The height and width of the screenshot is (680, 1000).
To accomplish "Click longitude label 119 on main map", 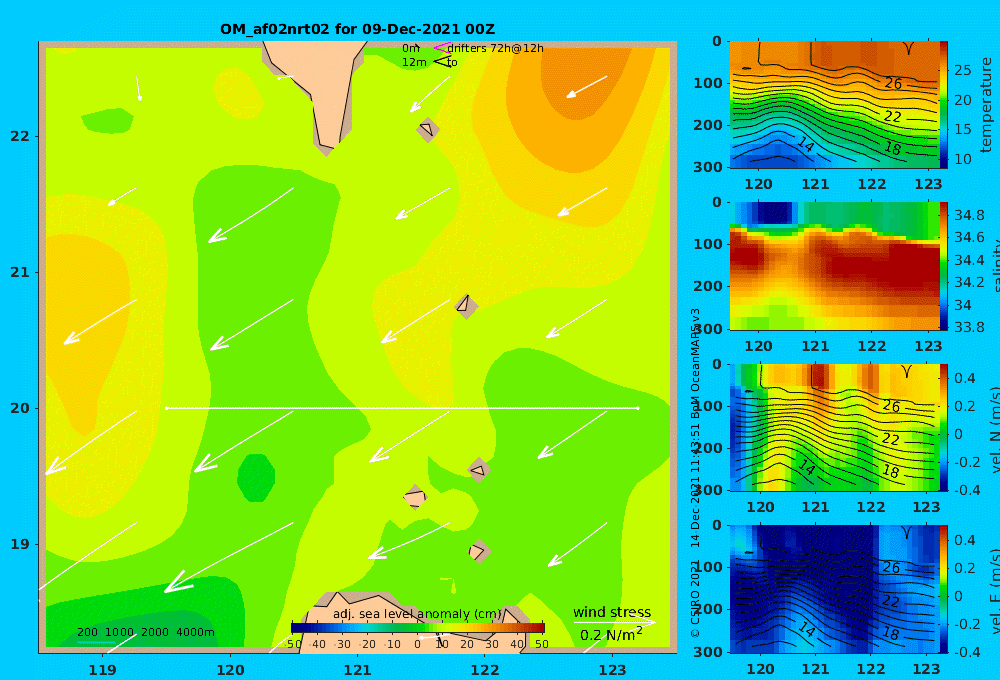I will 103,670.
